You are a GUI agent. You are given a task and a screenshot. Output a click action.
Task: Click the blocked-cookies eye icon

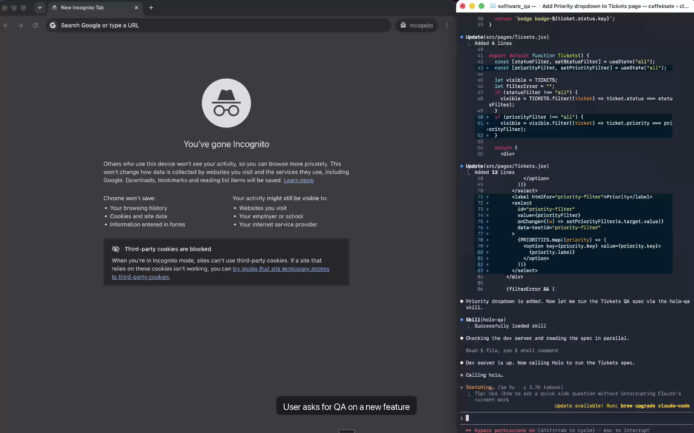click(116, 249)
